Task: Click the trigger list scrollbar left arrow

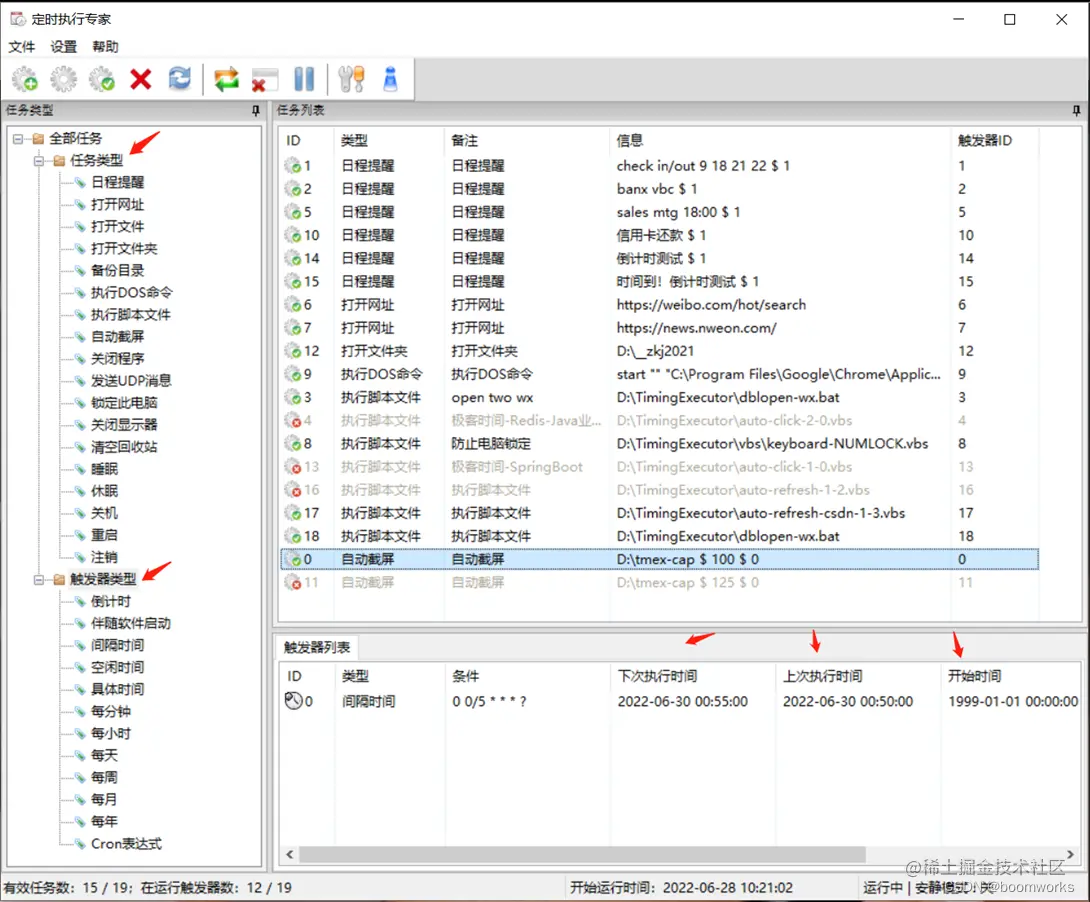Action: 290,855
